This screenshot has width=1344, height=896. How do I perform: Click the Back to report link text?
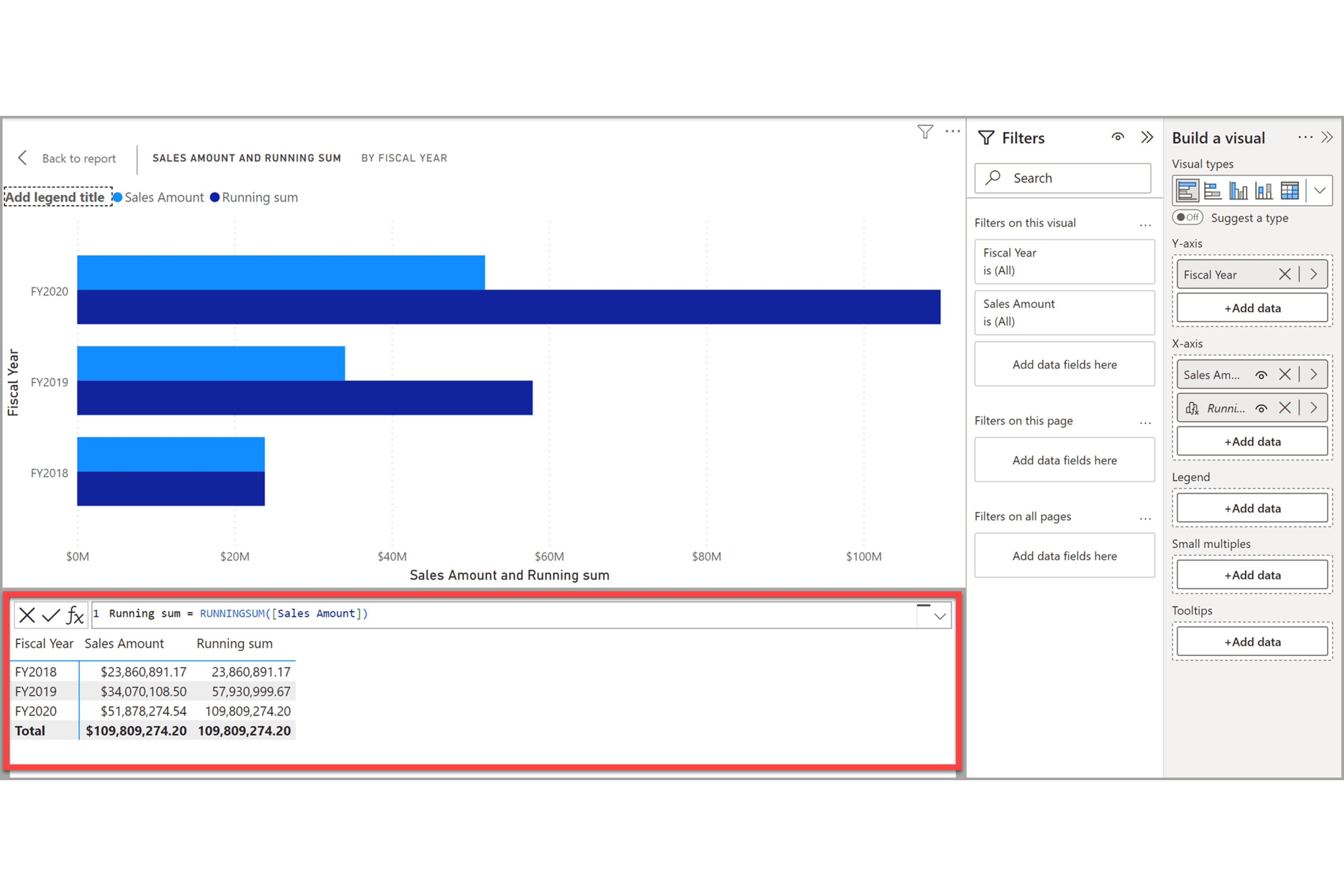[x=79, y=158]
